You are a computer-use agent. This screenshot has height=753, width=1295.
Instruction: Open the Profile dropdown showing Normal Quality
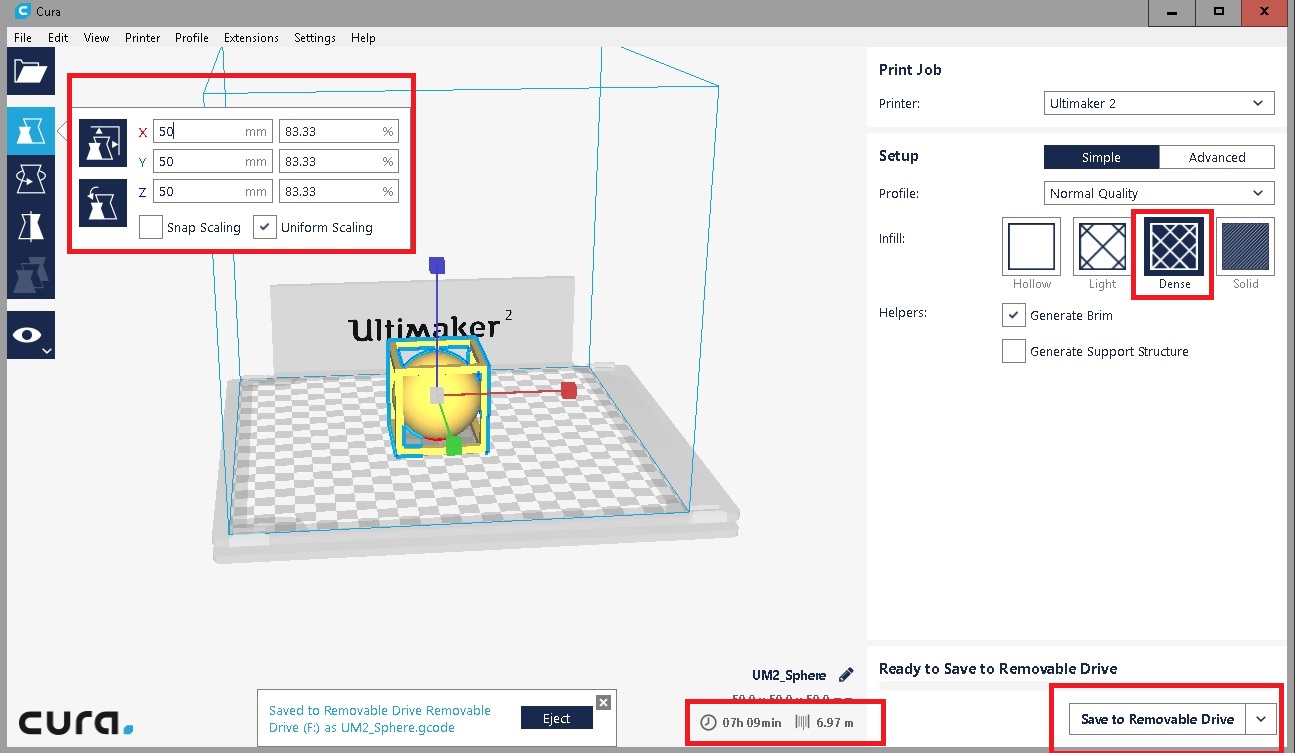coord(1159,193)
